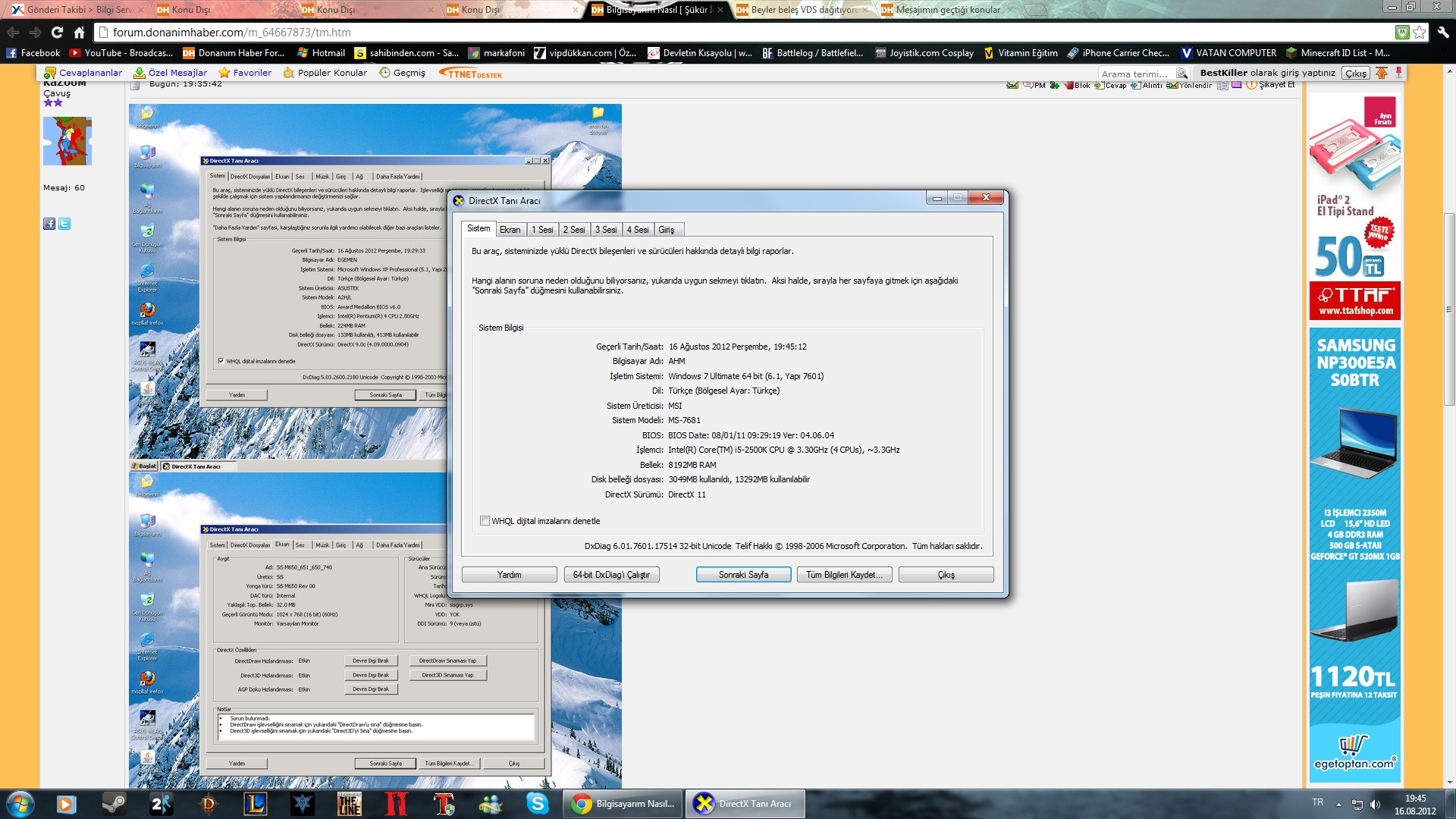
Task: Show hidden tray icons arrow
Action: tap(1338, 804)
